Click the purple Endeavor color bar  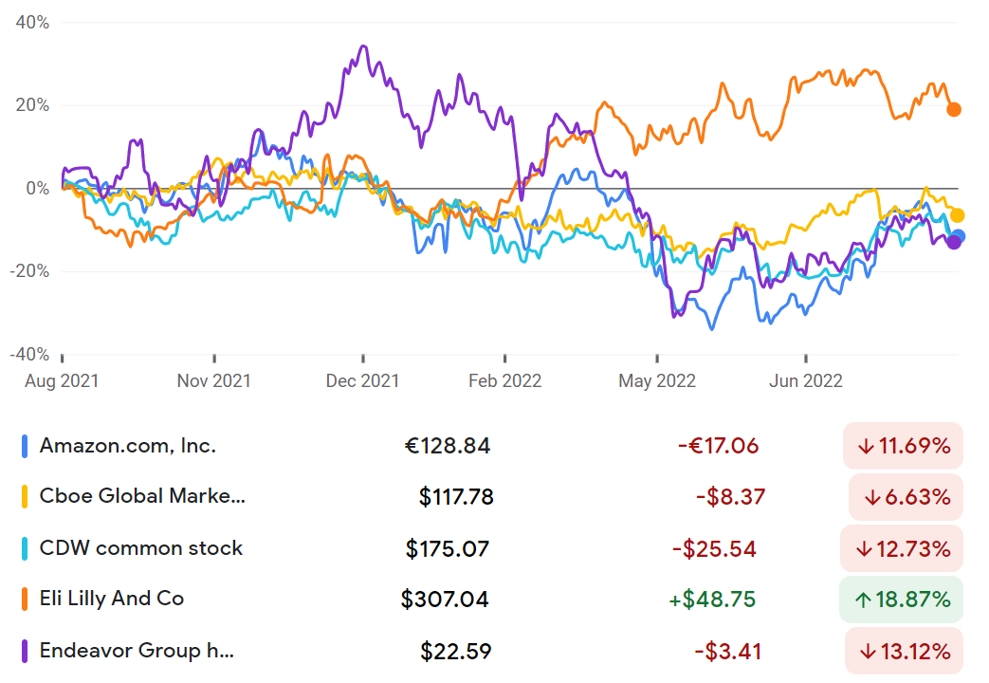click(25, 651)
